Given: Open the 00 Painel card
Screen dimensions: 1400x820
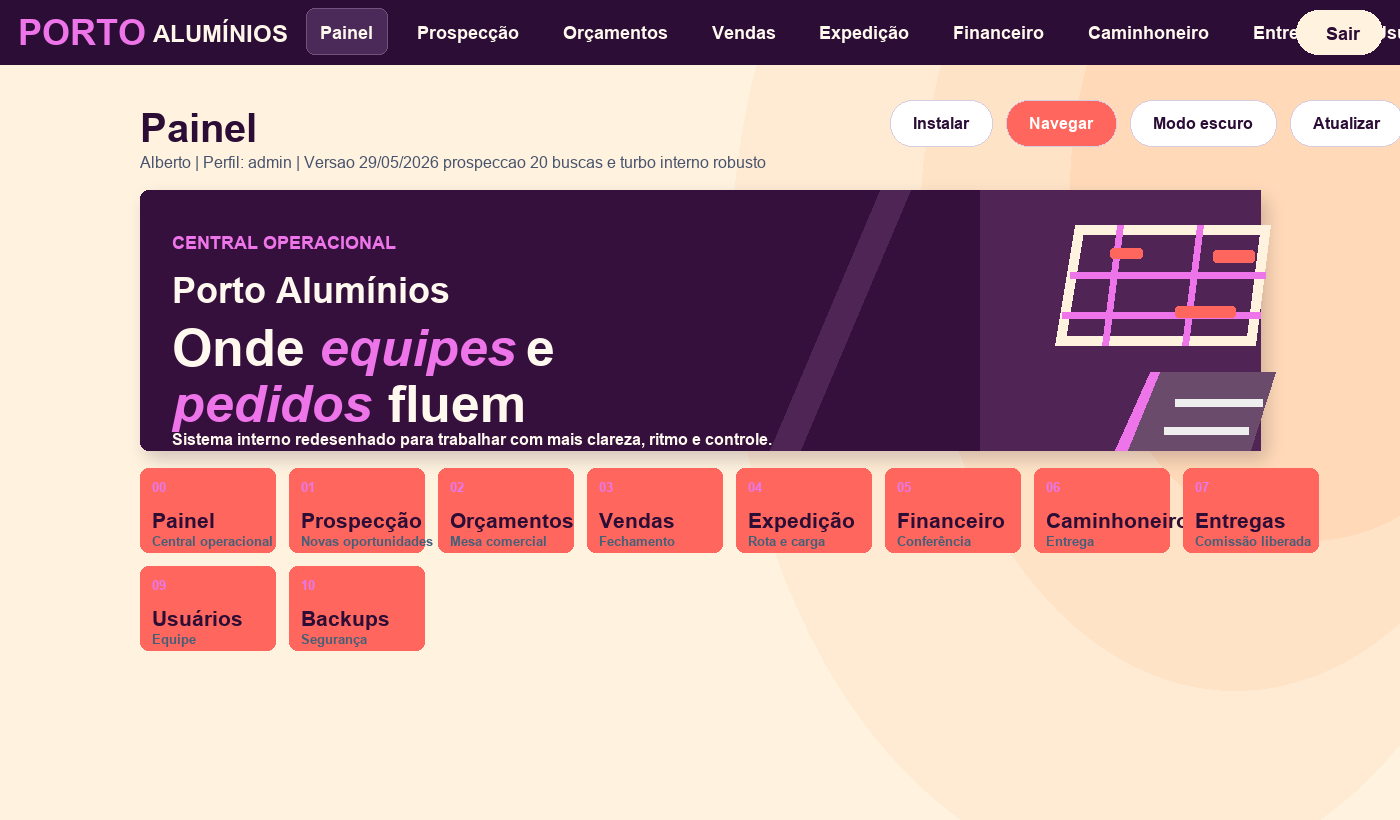Looking at the screenshot, I should 208,510.
